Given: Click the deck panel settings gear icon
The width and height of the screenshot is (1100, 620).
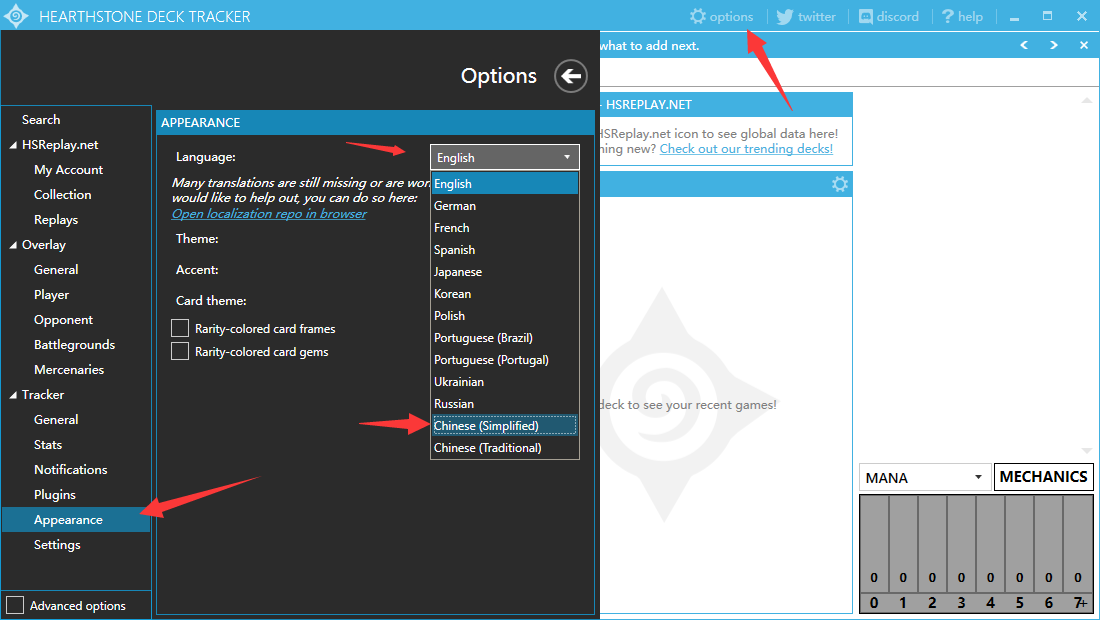Looking at the screenshot, I should point(840,184).
